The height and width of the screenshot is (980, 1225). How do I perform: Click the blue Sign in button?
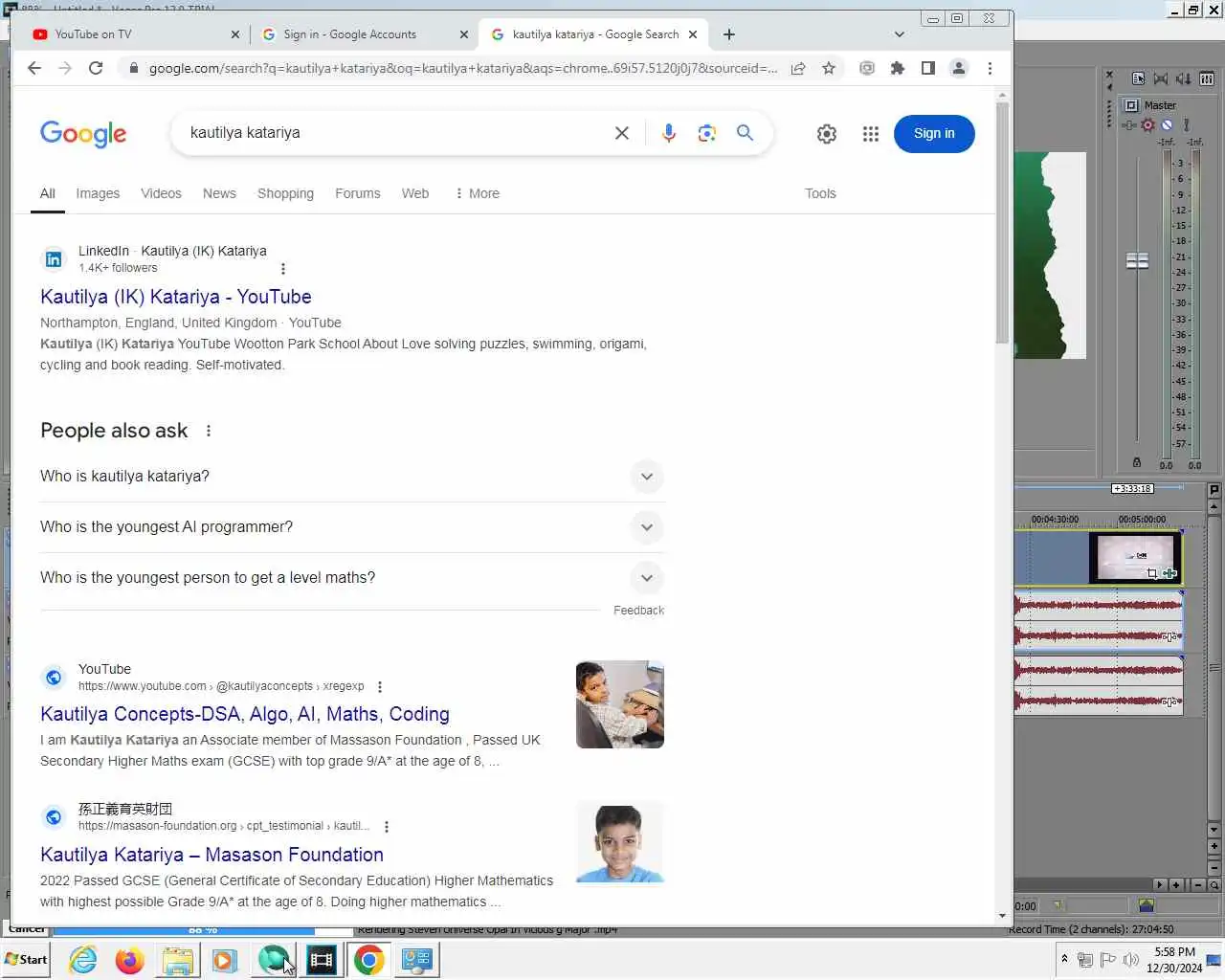point(934,133)
